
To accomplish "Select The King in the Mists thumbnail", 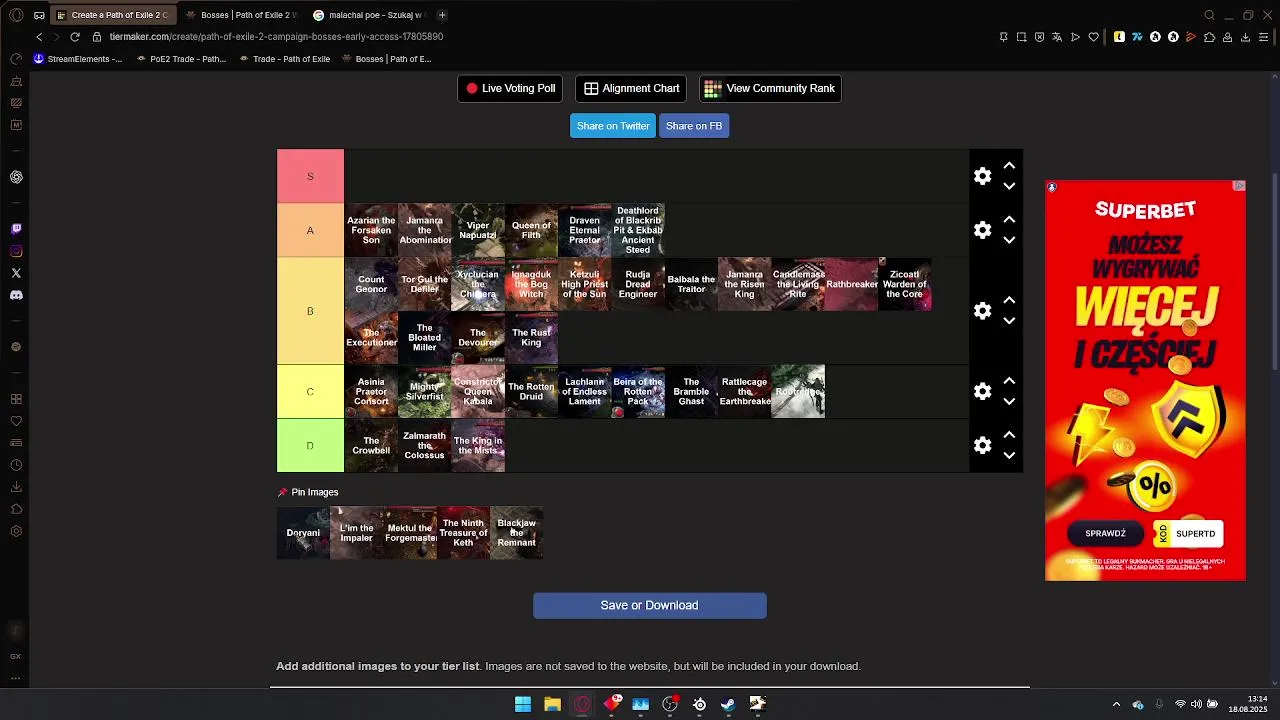I will 478,445.
